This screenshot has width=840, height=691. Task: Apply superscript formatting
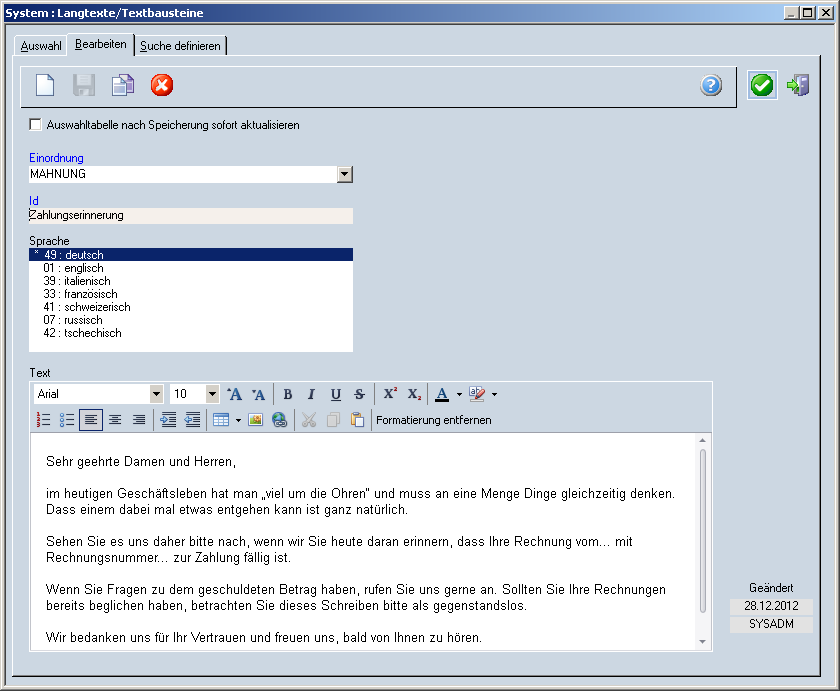[x=390, y=394]
